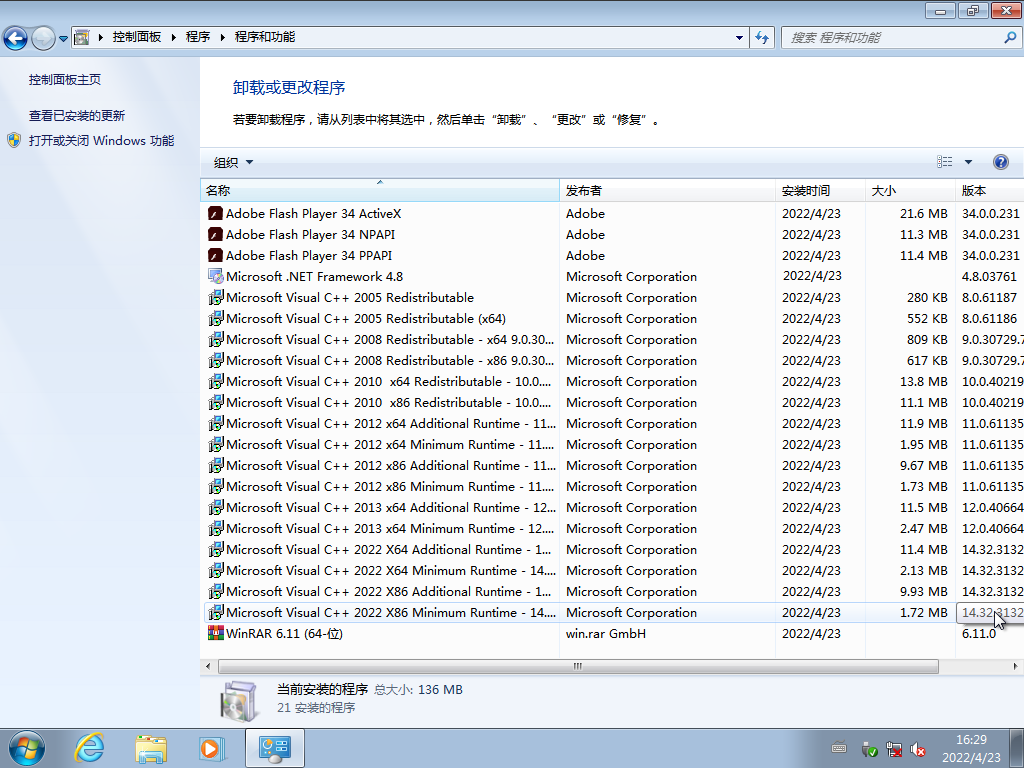Click the Visual C++ 2022 X64 Additional Runtime icon
1024x768 pixels.
(x=216, y=549)
